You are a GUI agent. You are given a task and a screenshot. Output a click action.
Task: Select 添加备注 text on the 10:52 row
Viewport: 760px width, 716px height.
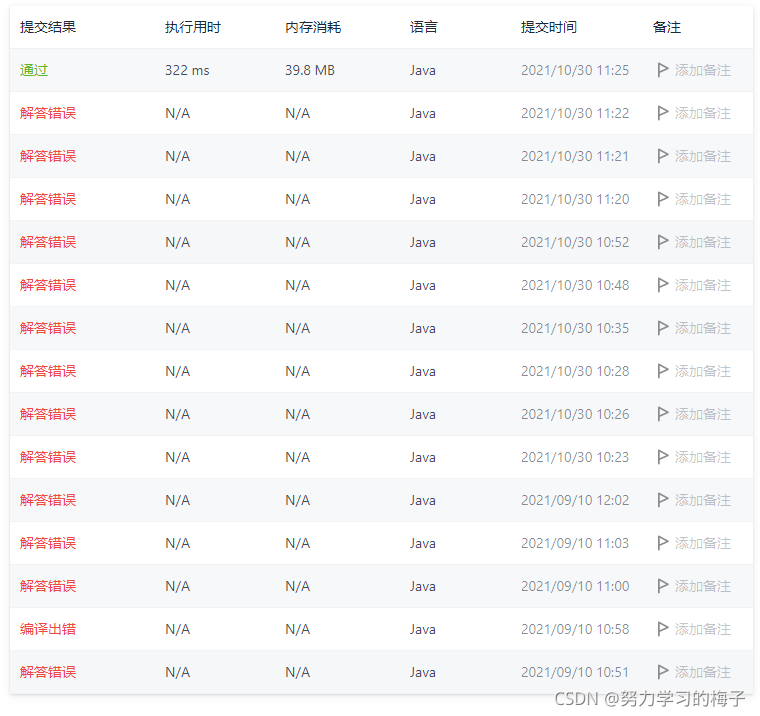(703, 242)
